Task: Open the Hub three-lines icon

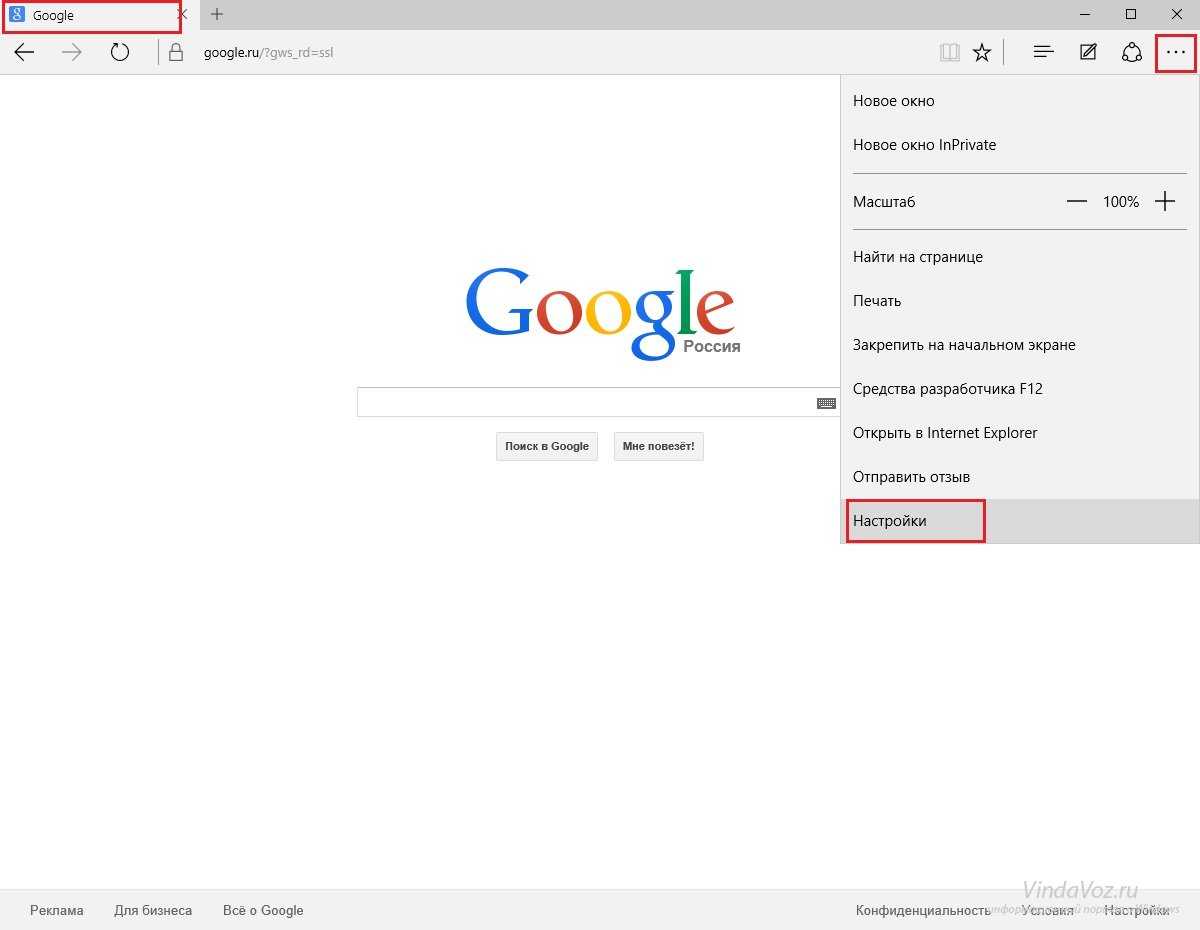Action: 1044,53
